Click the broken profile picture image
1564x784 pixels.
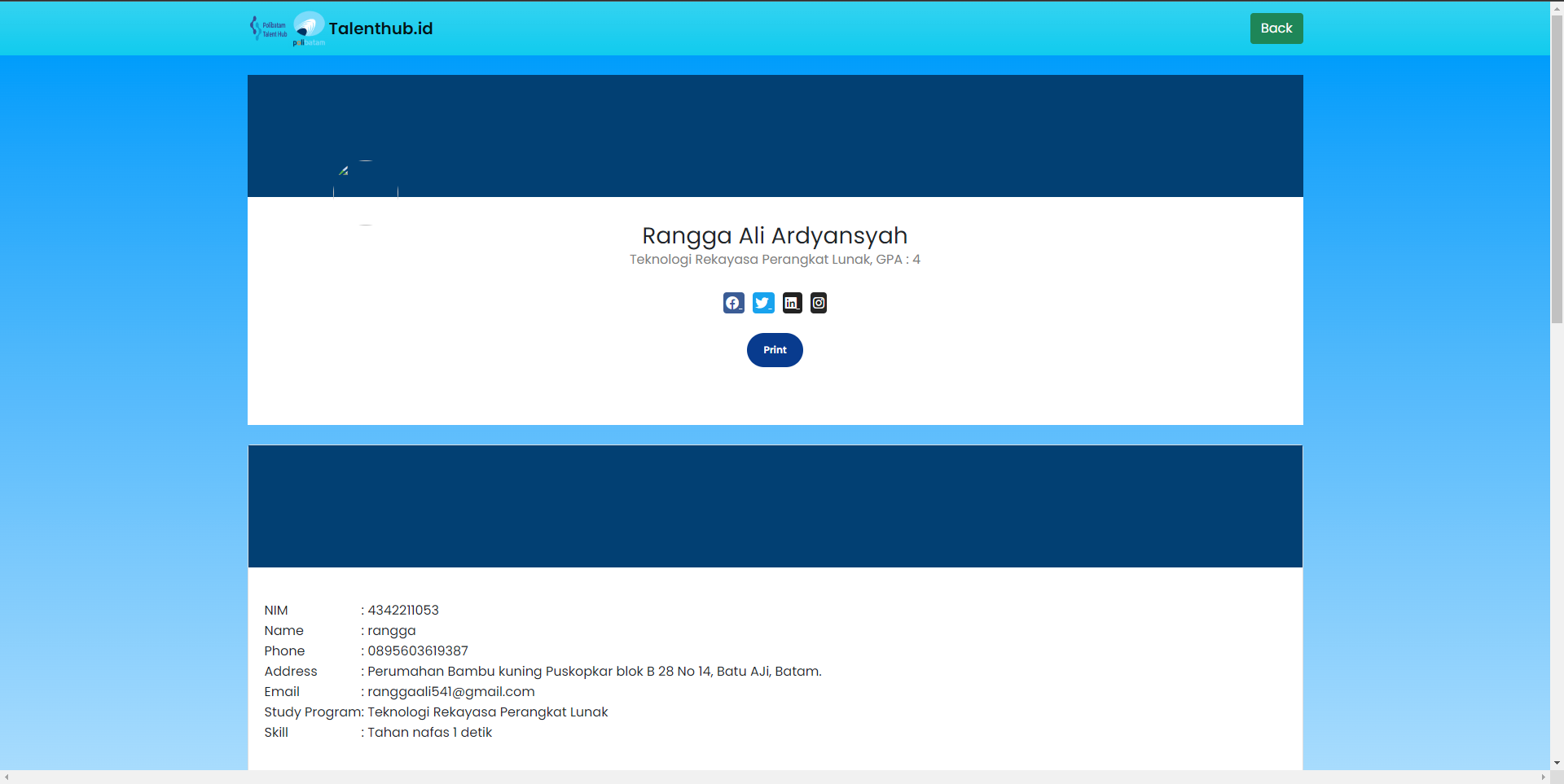366,193
